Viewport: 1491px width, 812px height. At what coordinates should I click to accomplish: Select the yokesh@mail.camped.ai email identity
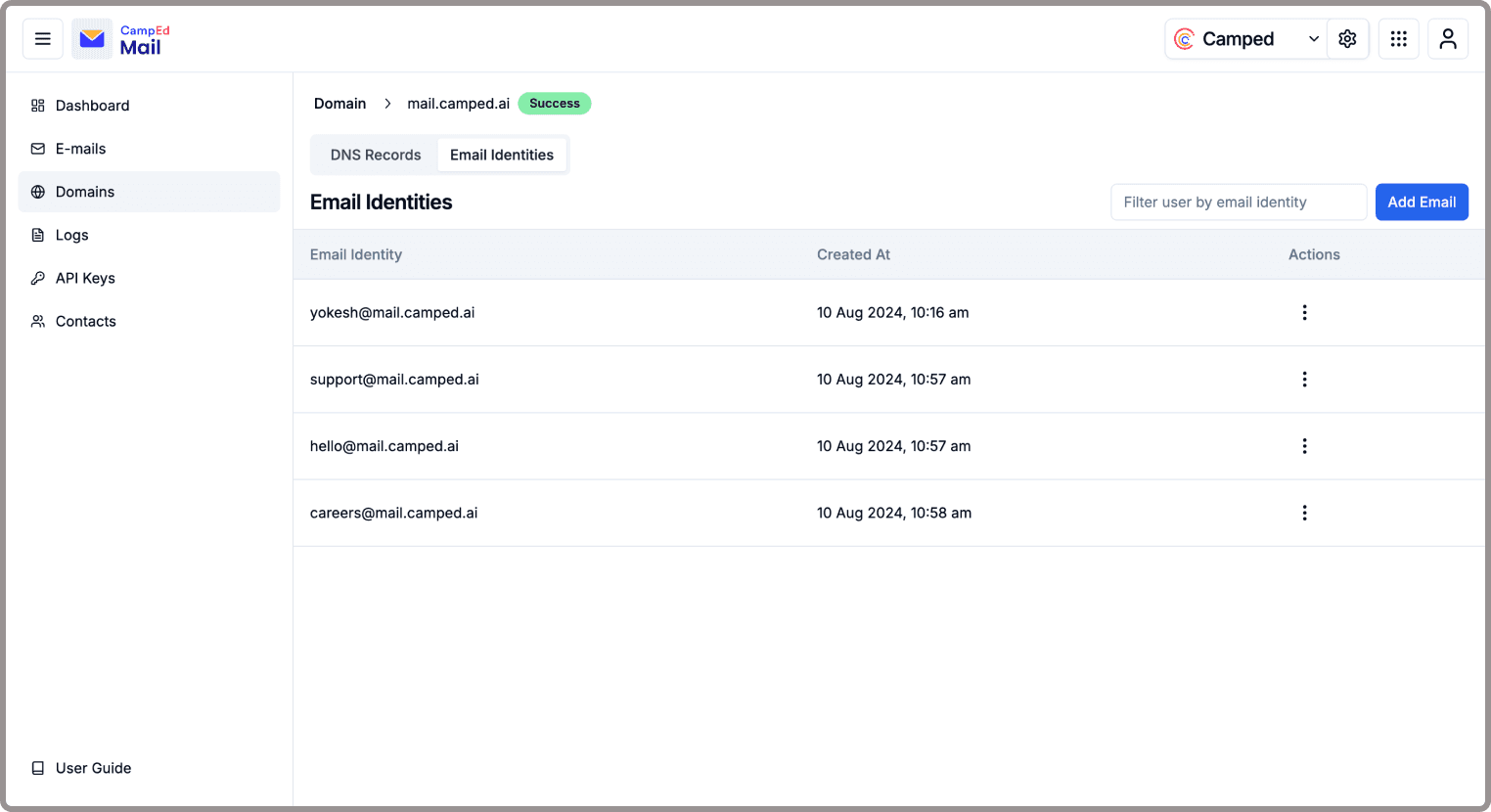pyautogui.click(x=392, y=312)
